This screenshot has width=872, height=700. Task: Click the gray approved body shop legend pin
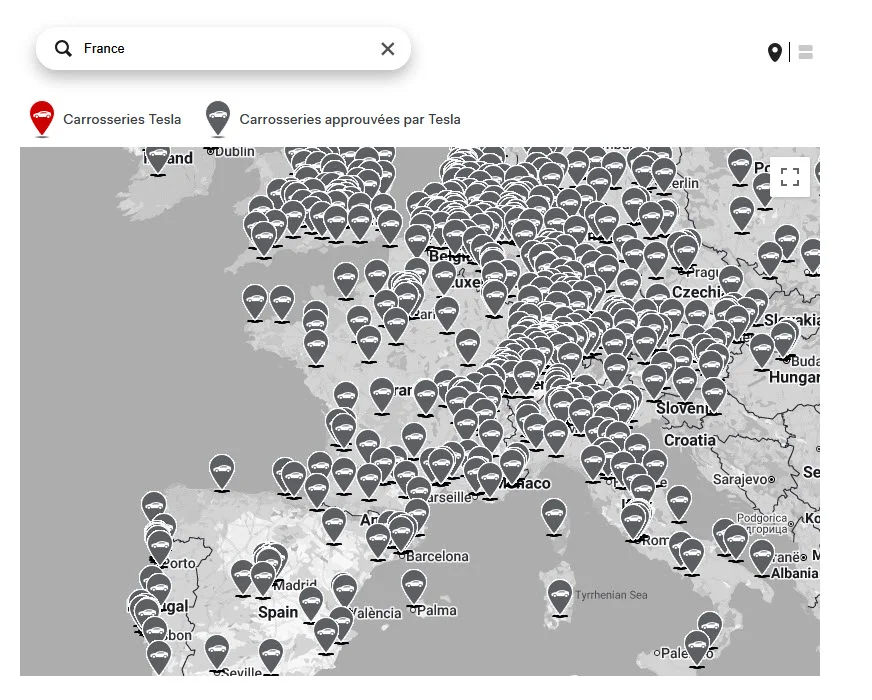click(218, 118)
